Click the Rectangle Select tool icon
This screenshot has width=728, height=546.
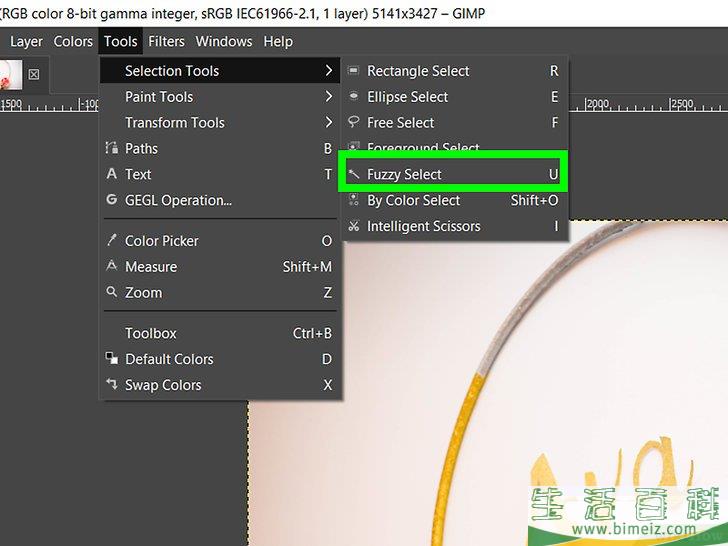point(354,71)
